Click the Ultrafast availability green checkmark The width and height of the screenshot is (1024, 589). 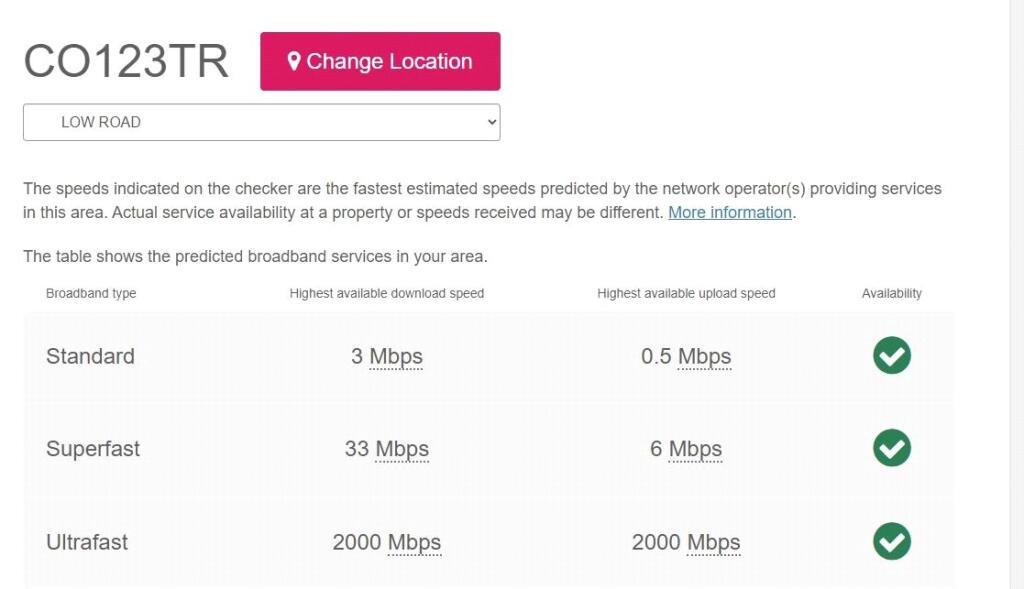tap(891, 542)
